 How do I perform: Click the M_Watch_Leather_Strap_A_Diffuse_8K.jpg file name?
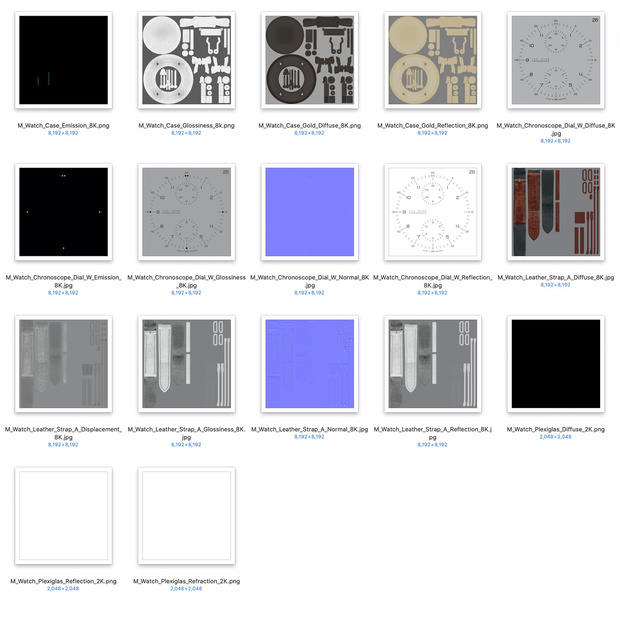point(556,277)
